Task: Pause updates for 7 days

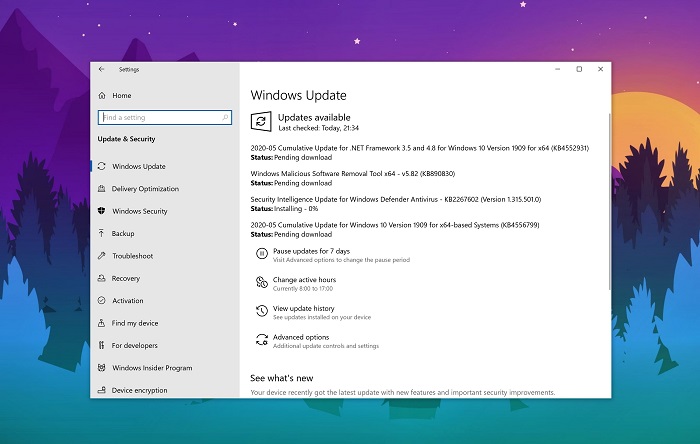Action: (x=311, y=251)
